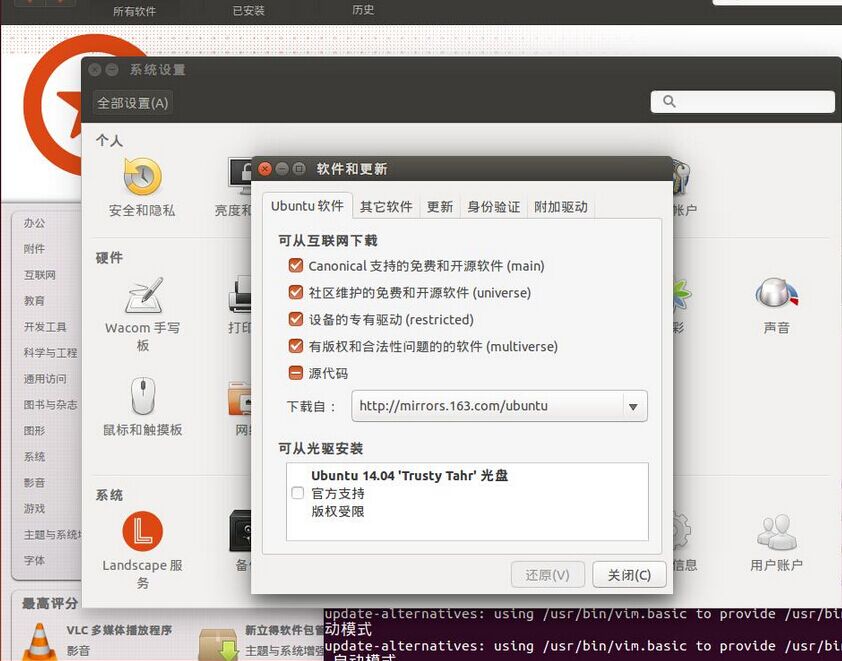Choose the 图书与杂志 category

(50, 404)
